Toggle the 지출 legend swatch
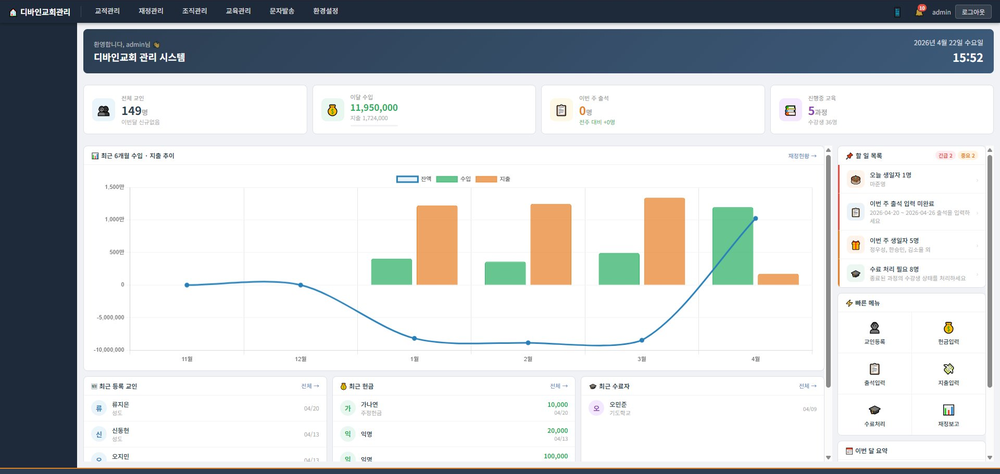Image resolution: width=1000 pixels, height=474 pixels. tap(486, 179)
